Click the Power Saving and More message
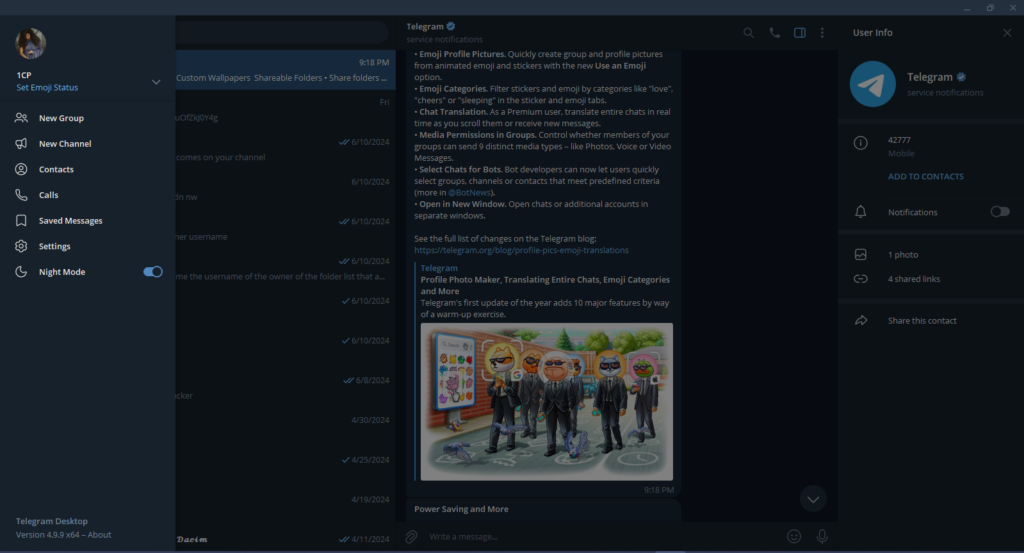 pos(461,509)
